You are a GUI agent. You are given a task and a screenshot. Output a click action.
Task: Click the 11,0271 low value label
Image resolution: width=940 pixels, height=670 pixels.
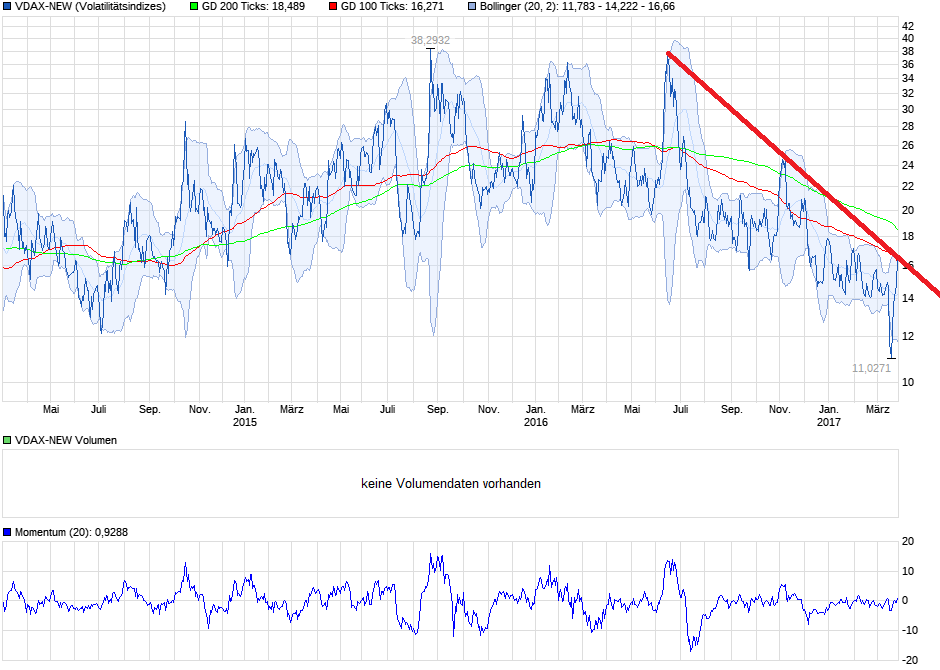tap(871, 368)
